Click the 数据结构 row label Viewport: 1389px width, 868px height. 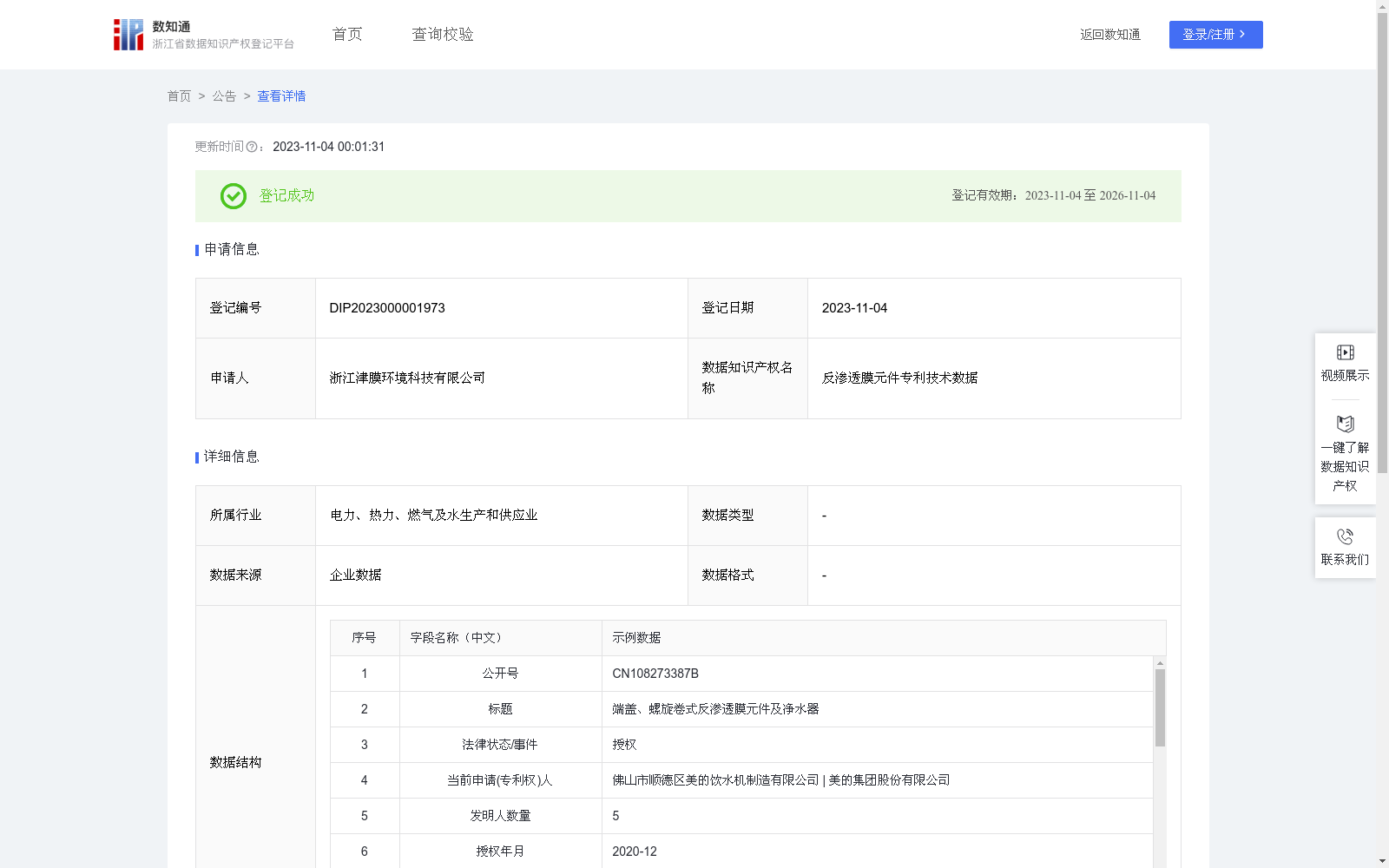tap(235, 762)
